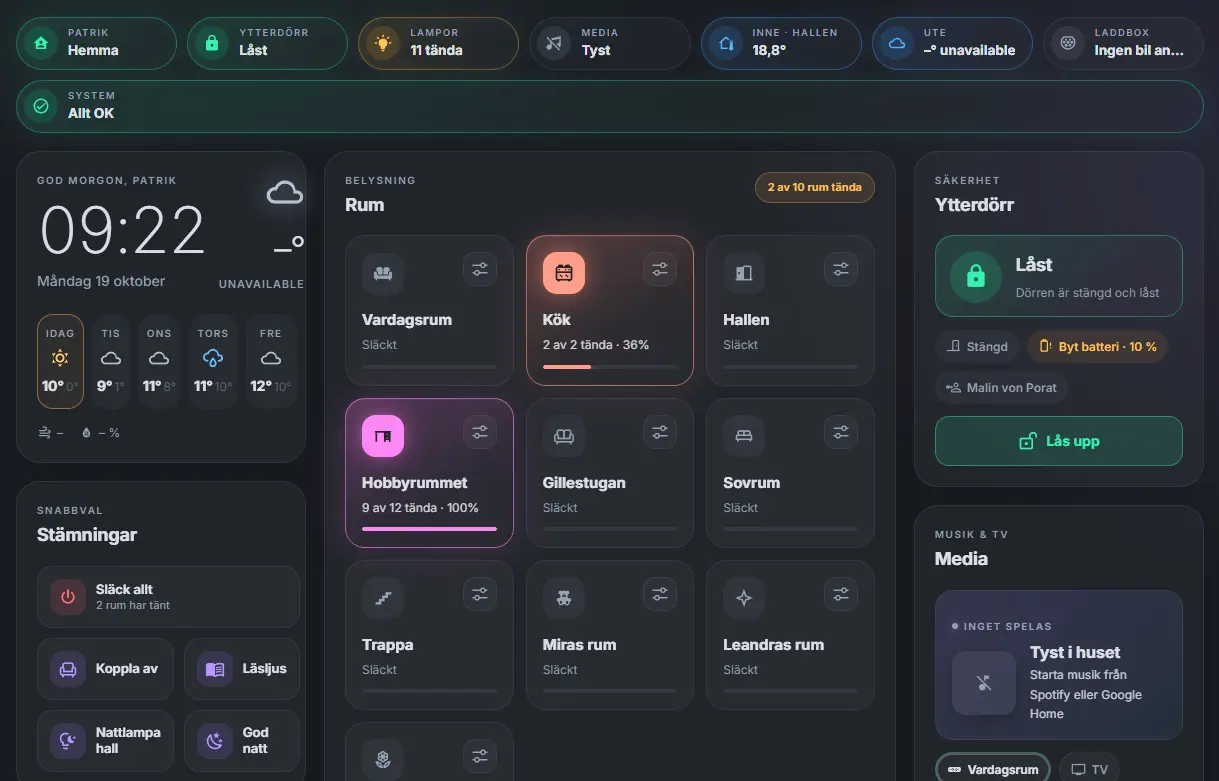Screen dimensions: 1219x781
Task: Toggle the Hobbyrummet light icon
Action: click(x=383, y=436)
